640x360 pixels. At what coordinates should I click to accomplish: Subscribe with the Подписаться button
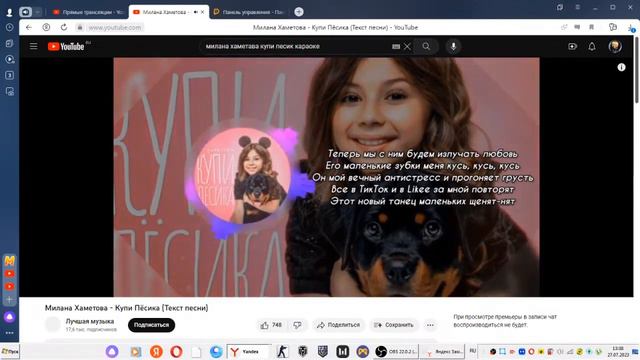point(151,325)
